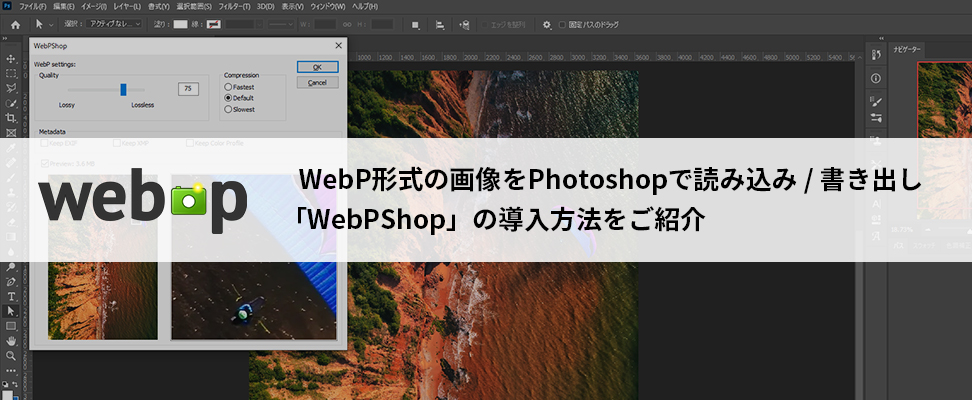Open the Info panel icon
The width and height of the screenshot is (972, 400).
pos(877,79)
